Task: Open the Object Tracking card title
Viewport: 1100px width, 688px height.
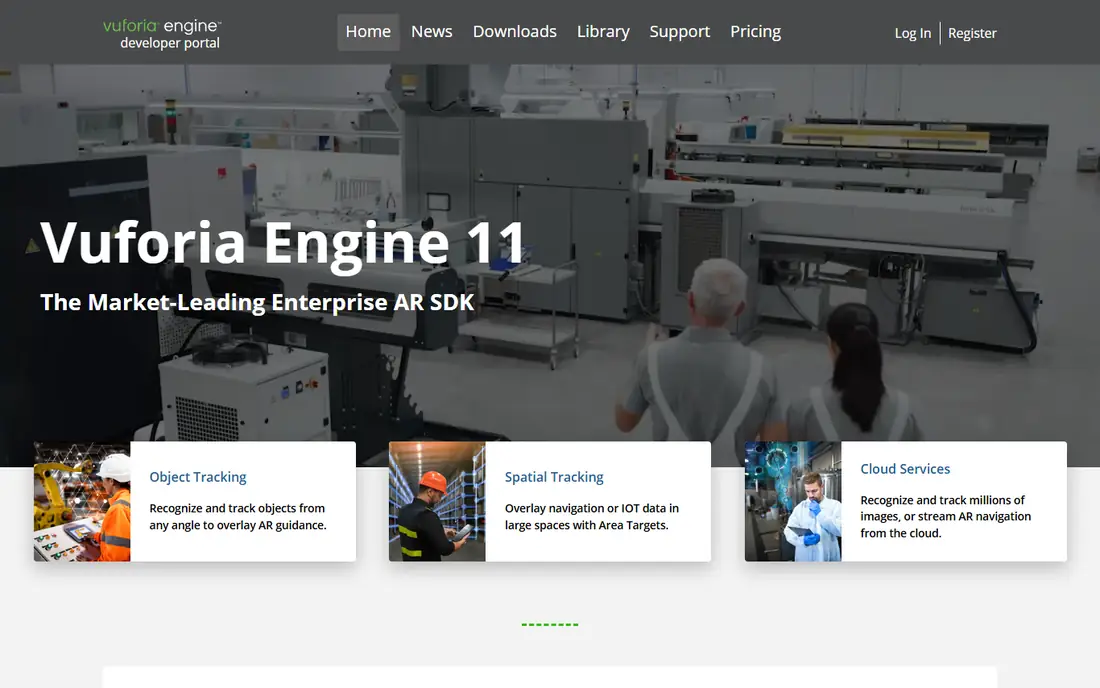Action: click(198, 477)
